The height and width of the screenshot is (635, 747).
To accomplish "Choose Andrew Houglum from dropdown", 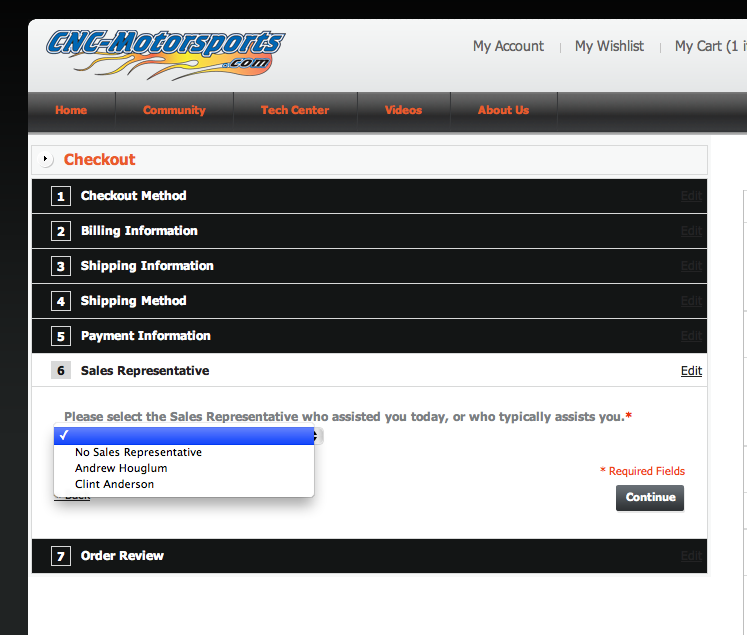I will 121,468.
